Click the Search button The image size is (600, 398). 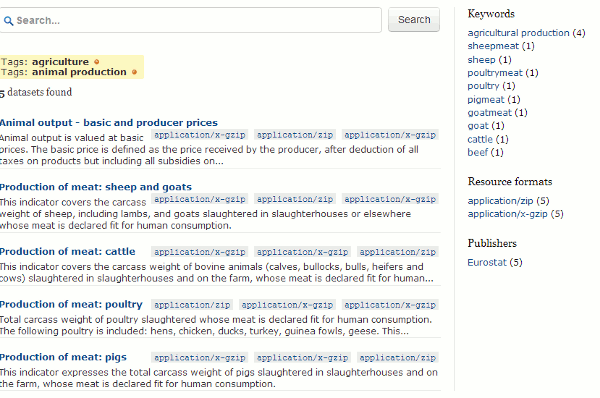click(414, 20)
